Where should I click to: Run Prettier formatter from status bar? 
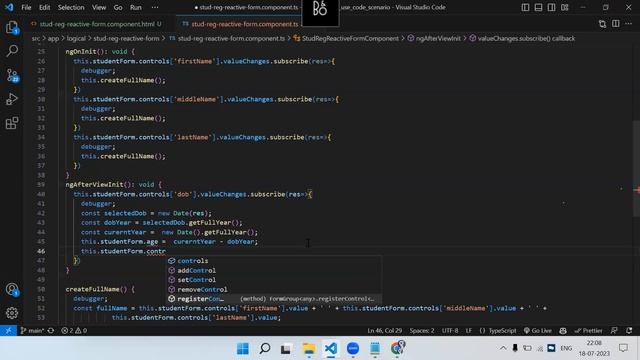tap(588, 331)
